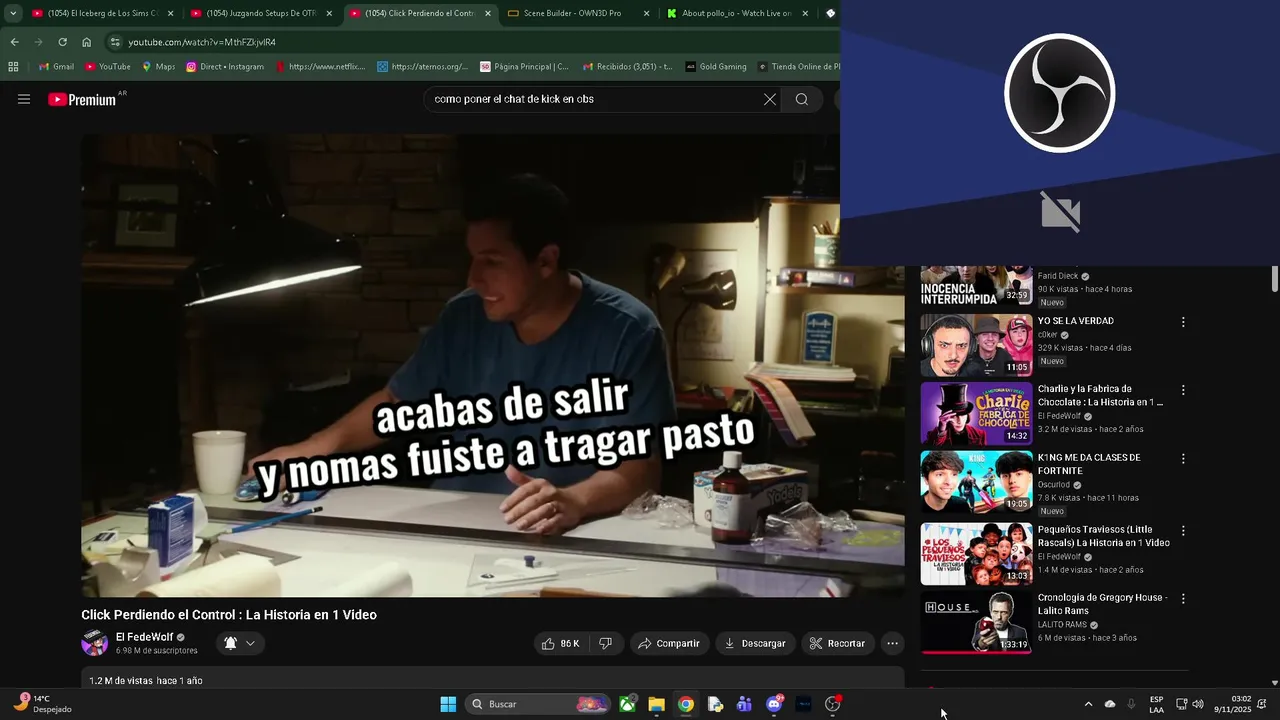This screenshot has width=1280, height=720.
Task: Open El FedeWolf channel avatar
Action: 95,643
